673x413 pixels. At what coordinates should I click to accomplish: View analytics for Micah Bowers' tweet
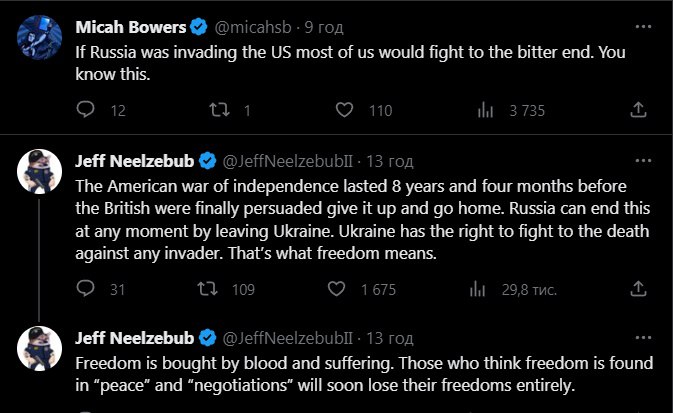point(486,110)
